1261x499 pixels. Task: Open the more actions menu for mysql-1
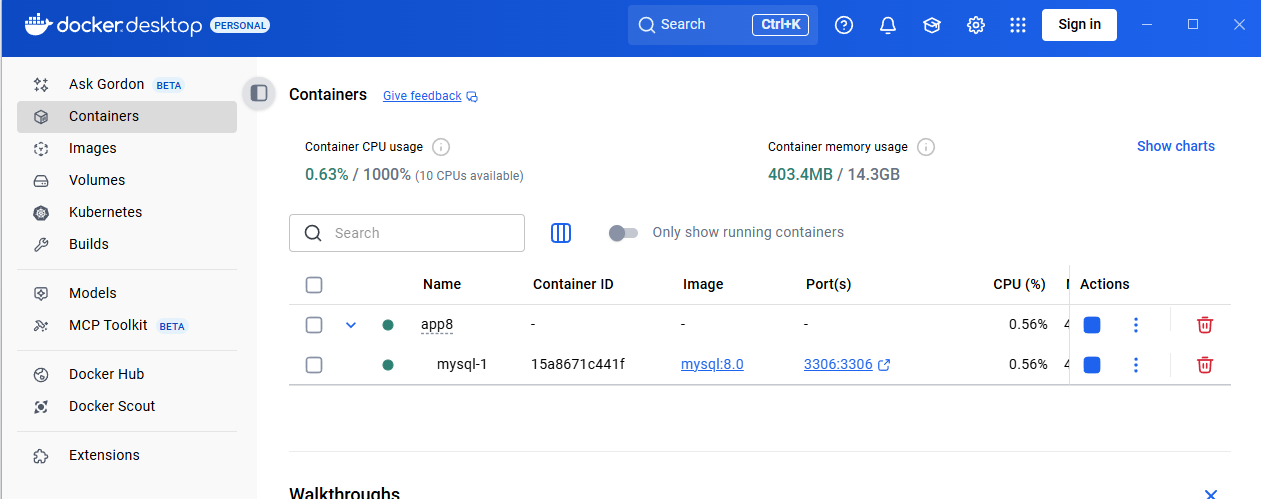click(1135, 365)
